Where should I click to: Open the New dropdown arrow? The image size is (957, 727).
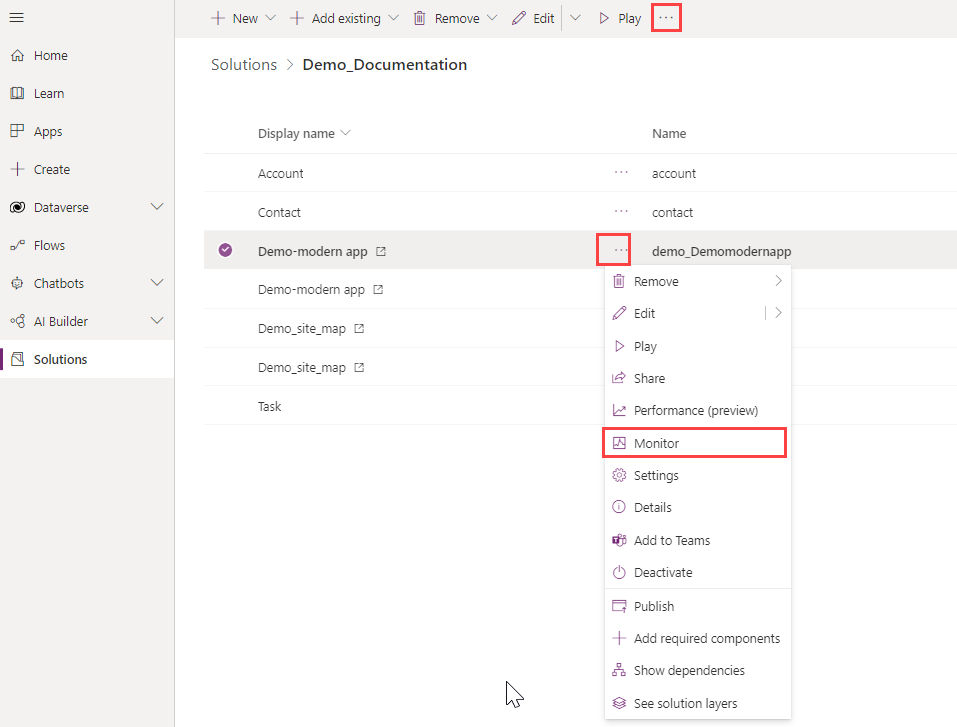(x=270, y=18)
